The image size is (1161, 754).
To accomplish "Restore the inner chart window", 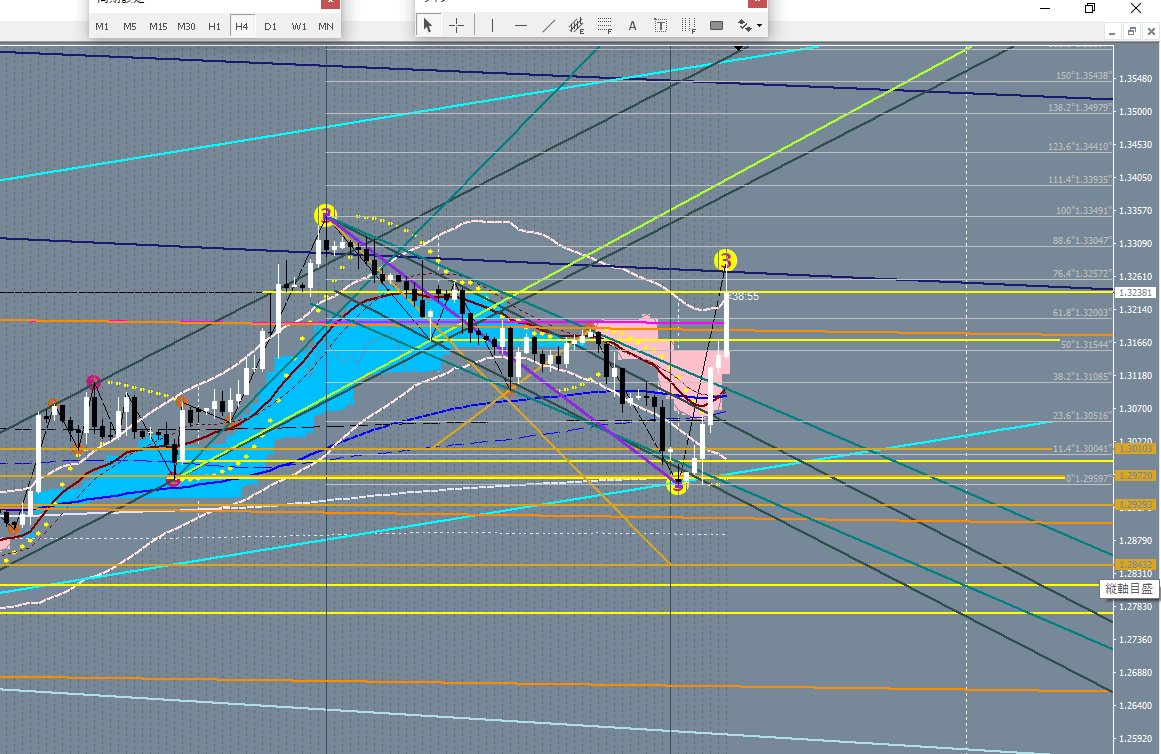I will point(1131,31).
